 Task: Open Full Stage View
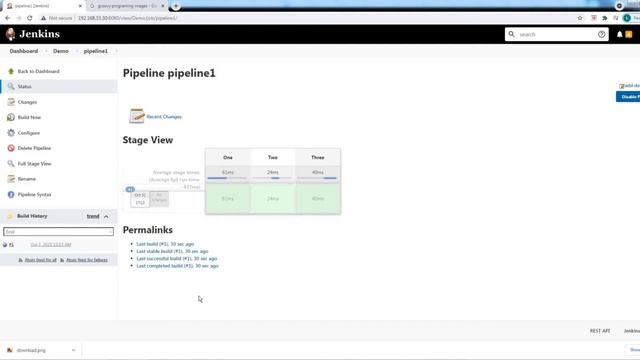[34, 164]
